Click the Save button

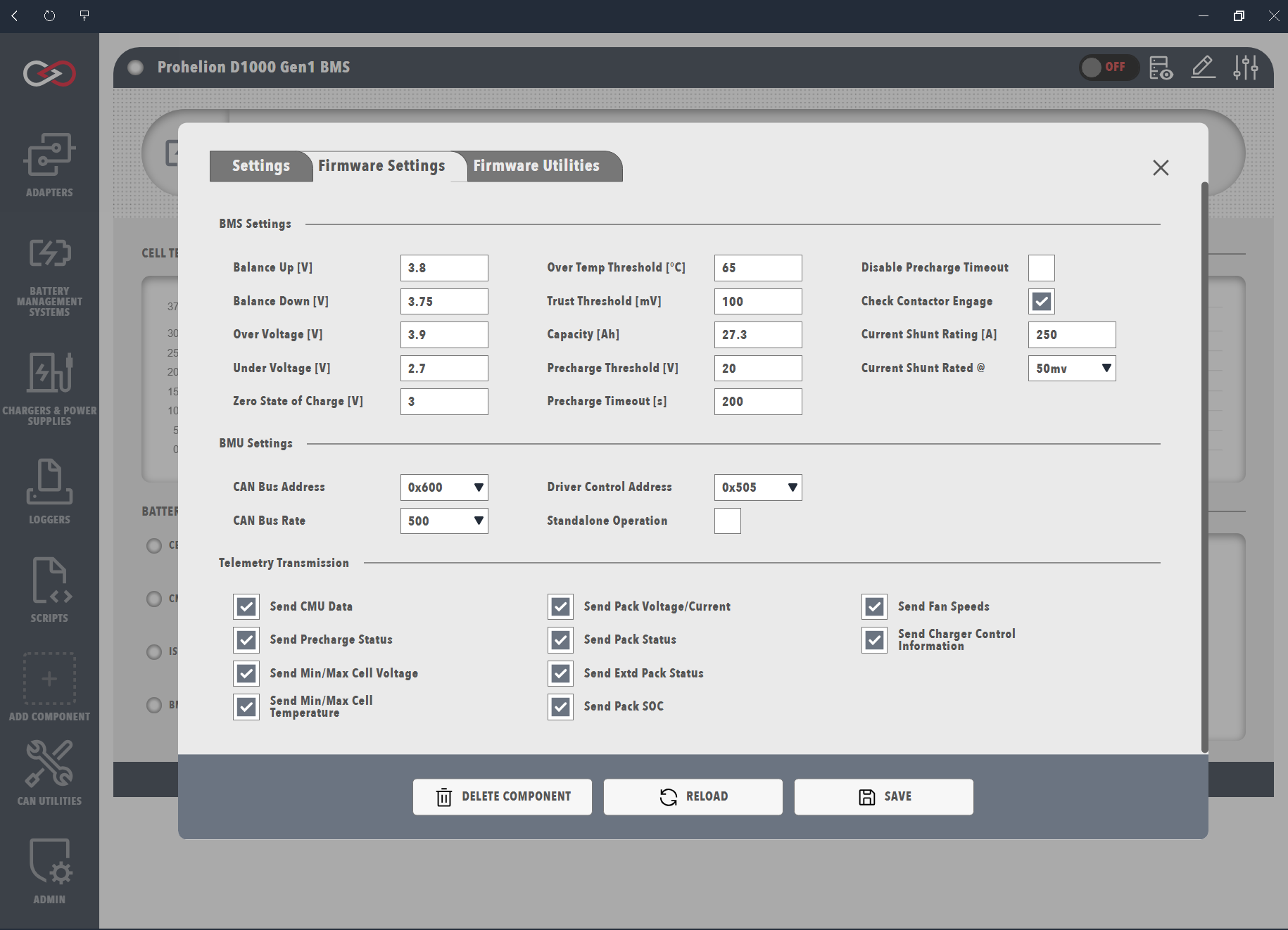pos(884,796)
